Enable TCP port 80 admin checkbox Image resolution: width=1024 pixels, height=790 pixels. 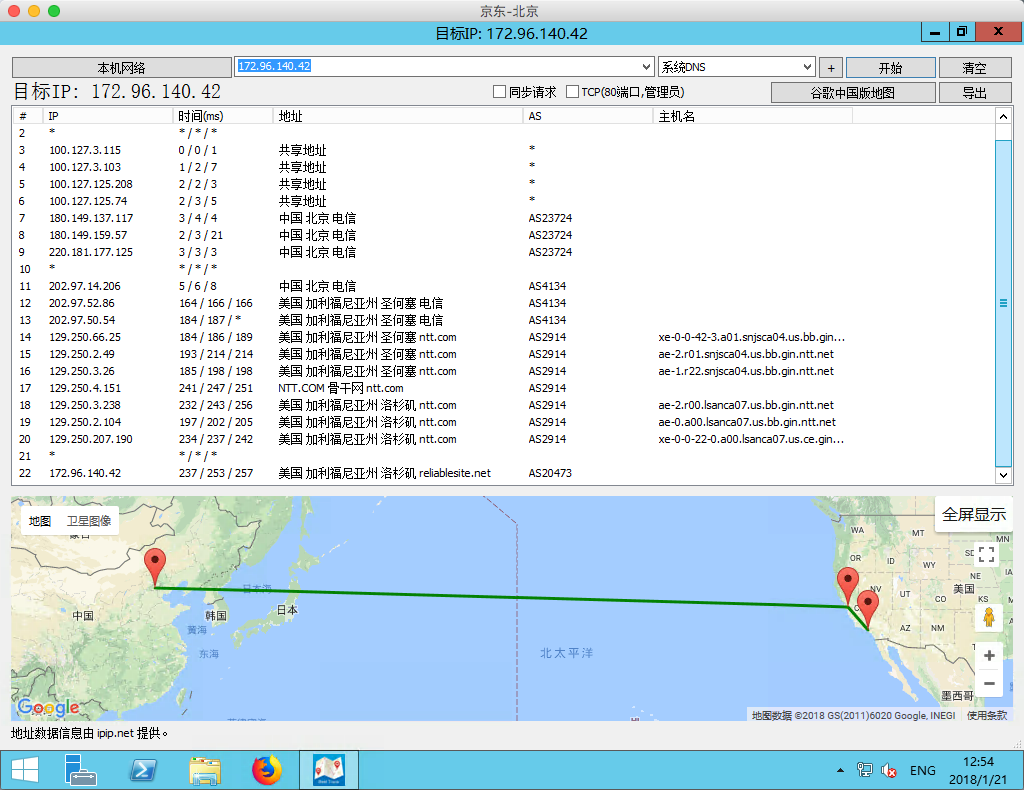pyautogui.click(x=572, y=92)
